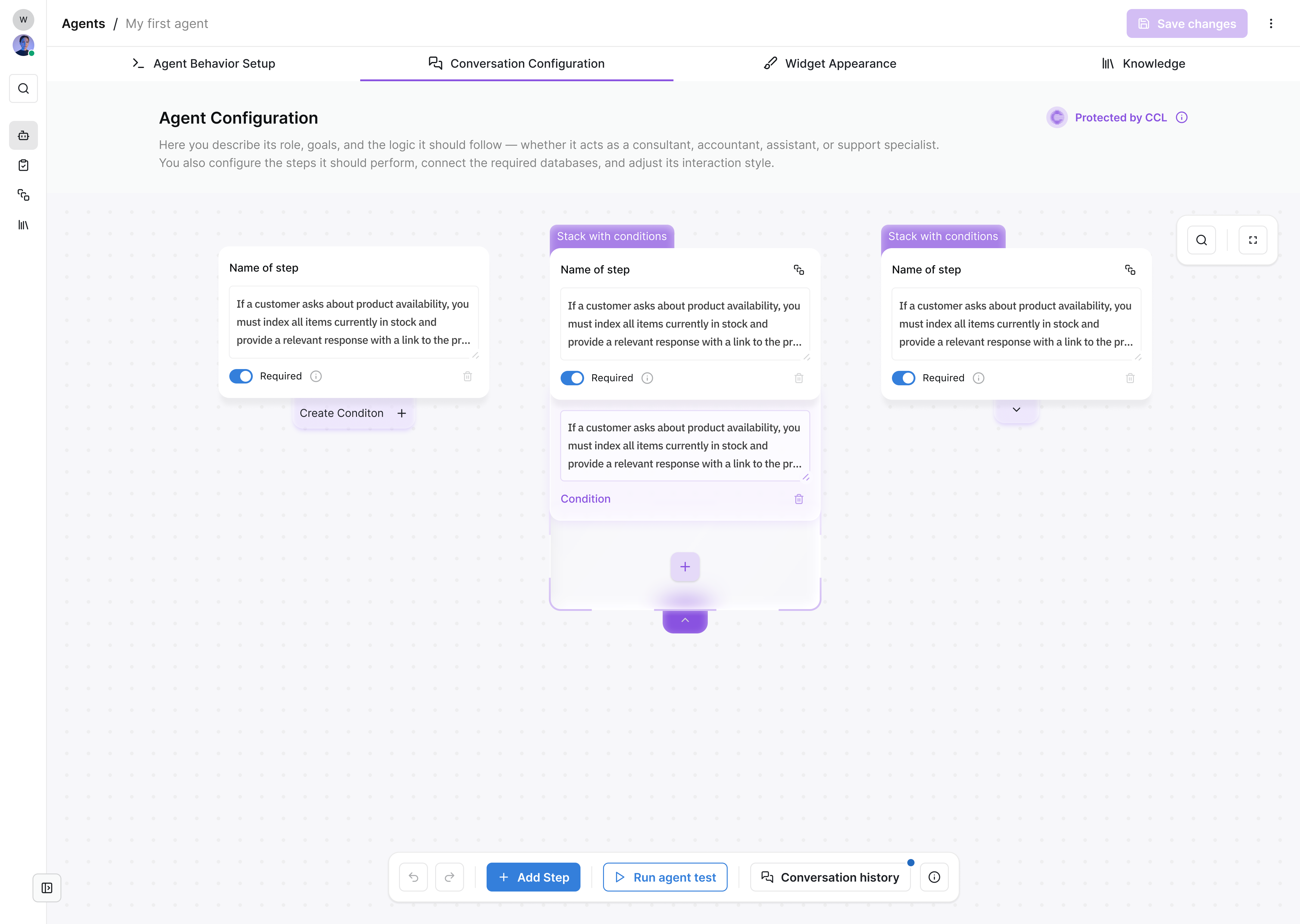This screenshot has height=924, width=1300.
Task: Click the condition description text area
Action: pos(685,446)
